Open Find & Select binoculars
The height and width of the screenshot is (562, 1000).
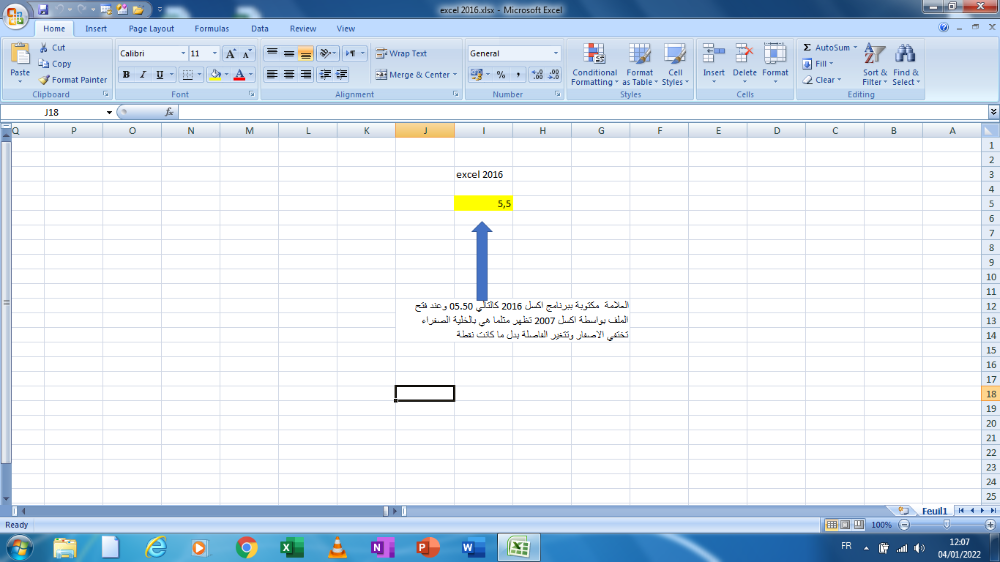tap(906, 64)
